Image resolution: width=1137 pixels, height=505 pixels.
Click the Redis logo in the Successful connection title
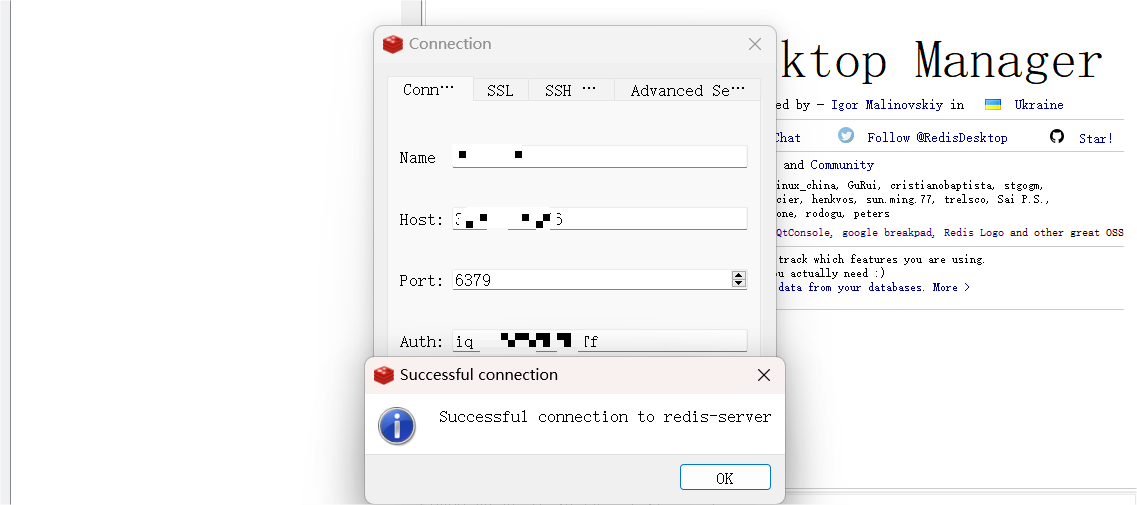pos(384,375)
